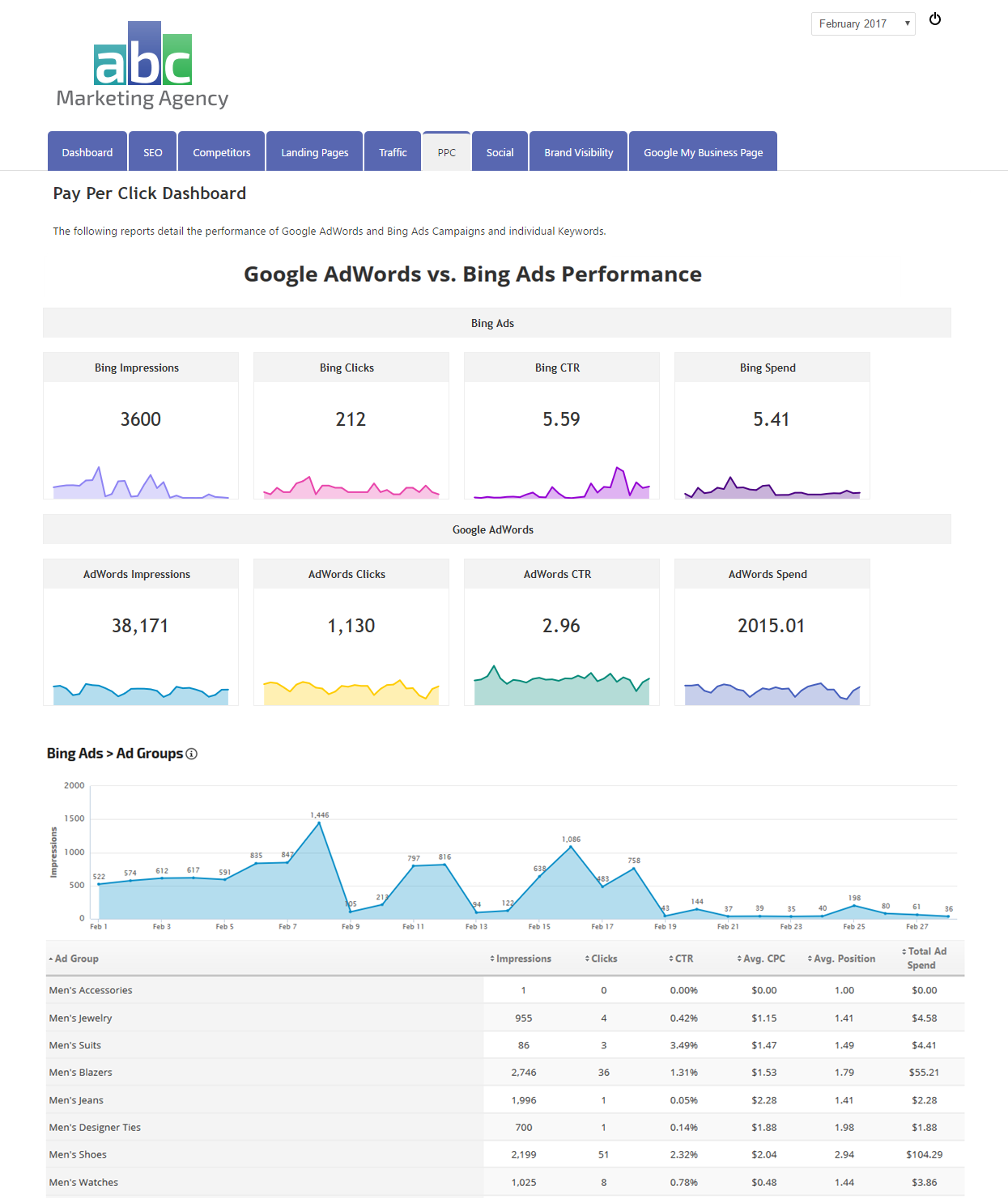Open the February 2017 date dropdown
The height and width of the screenshot is (1203, 1008).
pyautogui.click(x=862, y=24)
